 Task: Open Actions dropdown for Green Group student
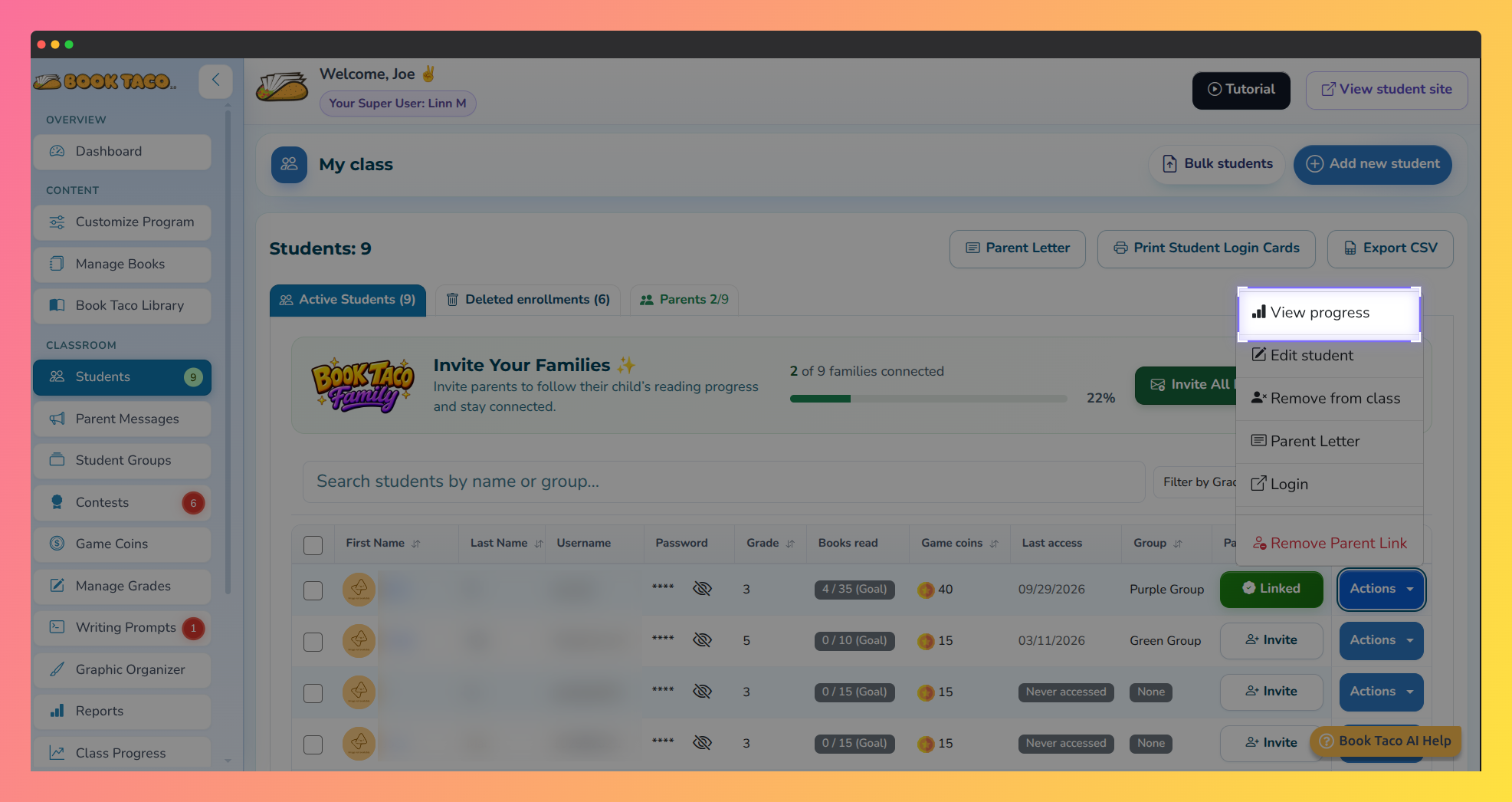[1381, 640]
